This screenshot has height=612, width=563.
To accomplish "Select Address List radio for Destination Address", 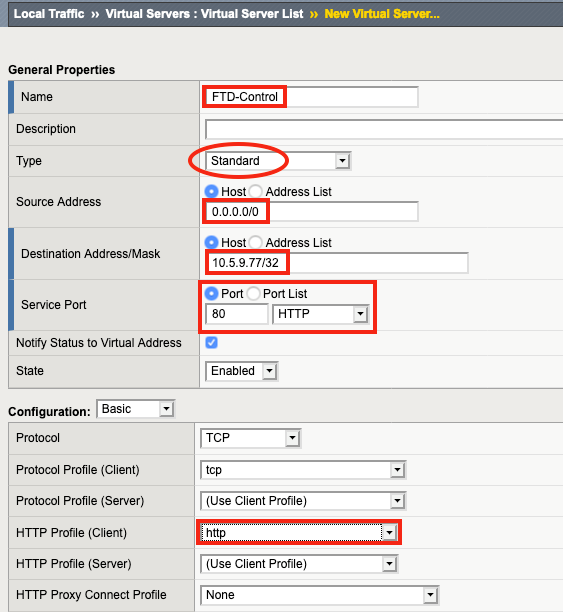I will (255, 242).
